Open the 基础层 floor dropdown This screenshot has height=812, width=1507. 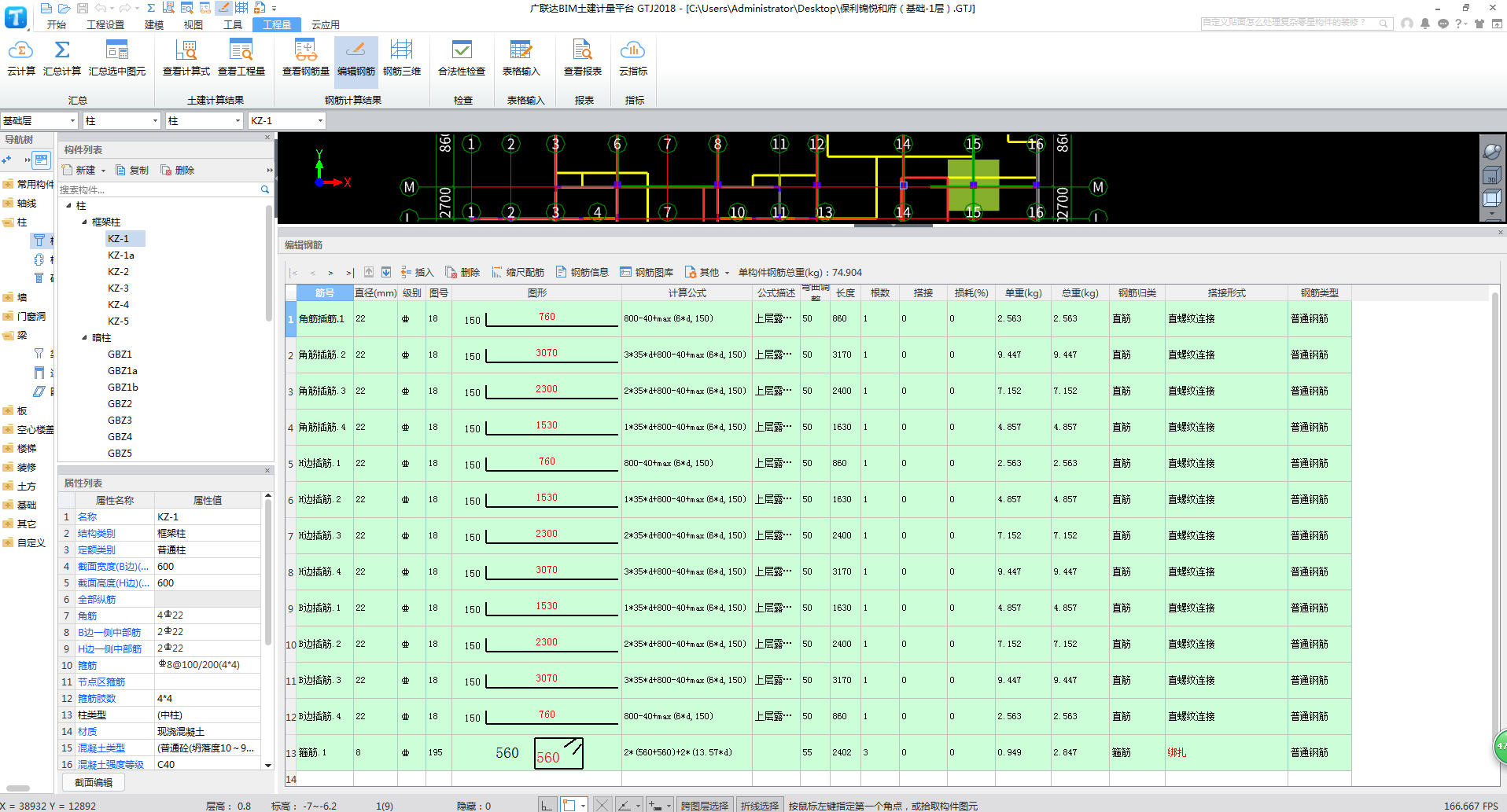pyautogui.click(x=73, y=120)
